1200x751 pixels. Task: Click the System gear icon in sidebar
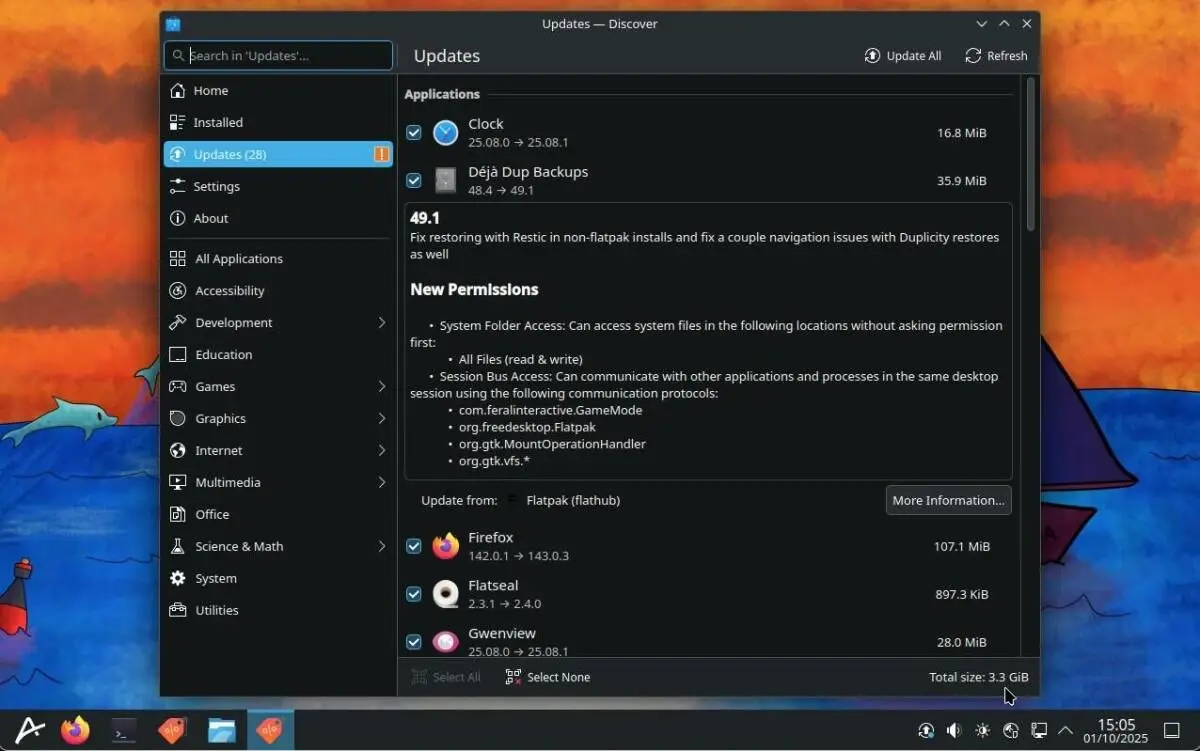click(177, 578)
